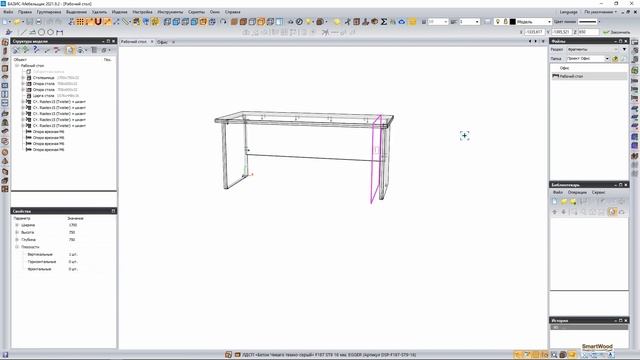Toggle the magnet snap icon
The height and width of the screenshot is (360, 640).
coord(98,22)
